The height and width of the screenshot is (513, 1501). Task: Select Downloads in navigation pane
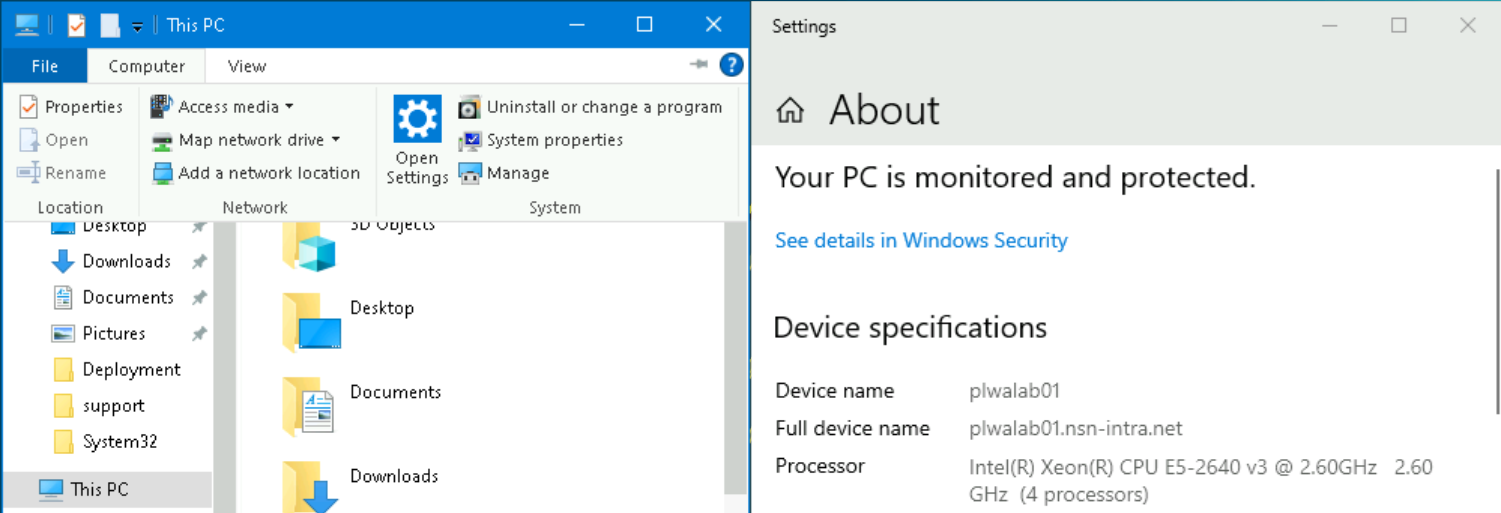click(126, 261)
